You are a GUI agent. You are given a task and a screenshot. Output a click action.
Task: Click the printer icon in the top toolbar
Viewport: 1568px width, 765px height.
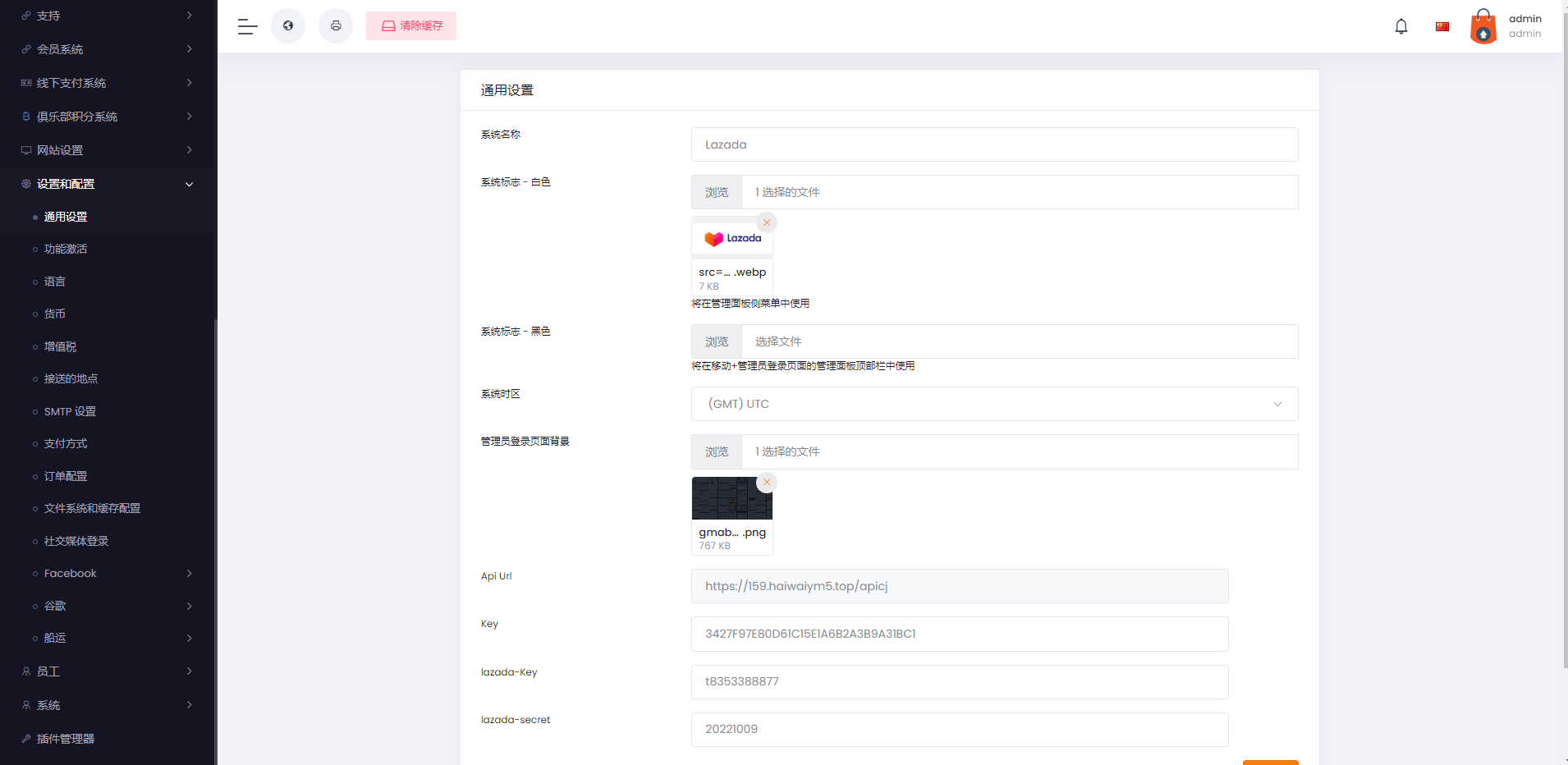336,25
